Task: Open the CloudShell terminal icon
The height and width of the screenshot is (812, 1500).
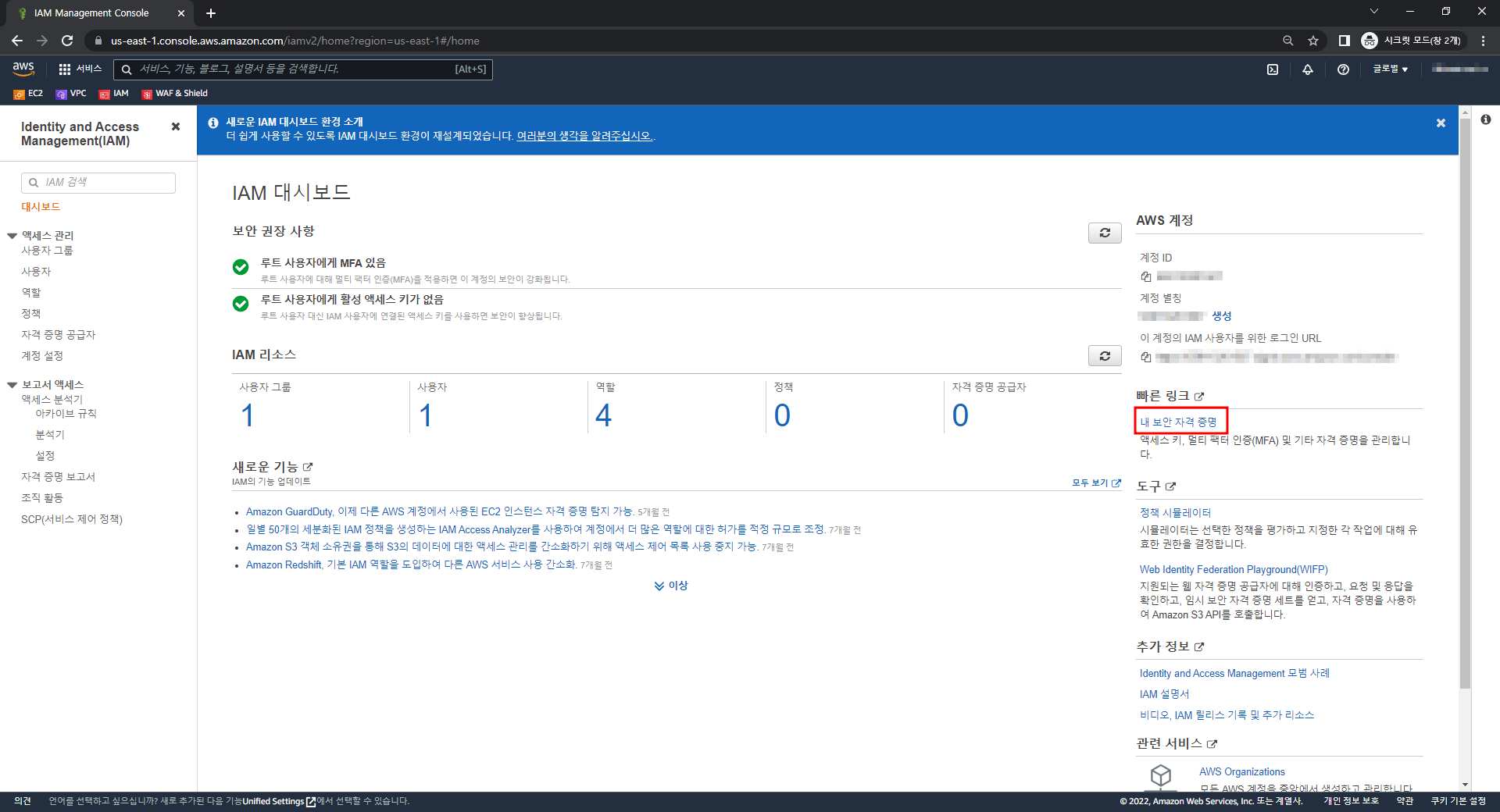Action: [1273, 69]
